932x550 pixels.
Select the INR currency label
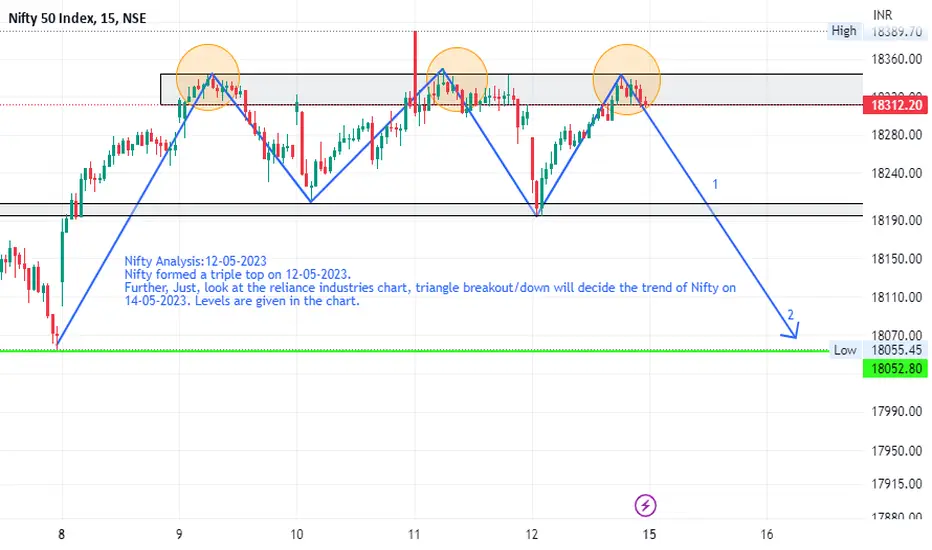(883, 15)
